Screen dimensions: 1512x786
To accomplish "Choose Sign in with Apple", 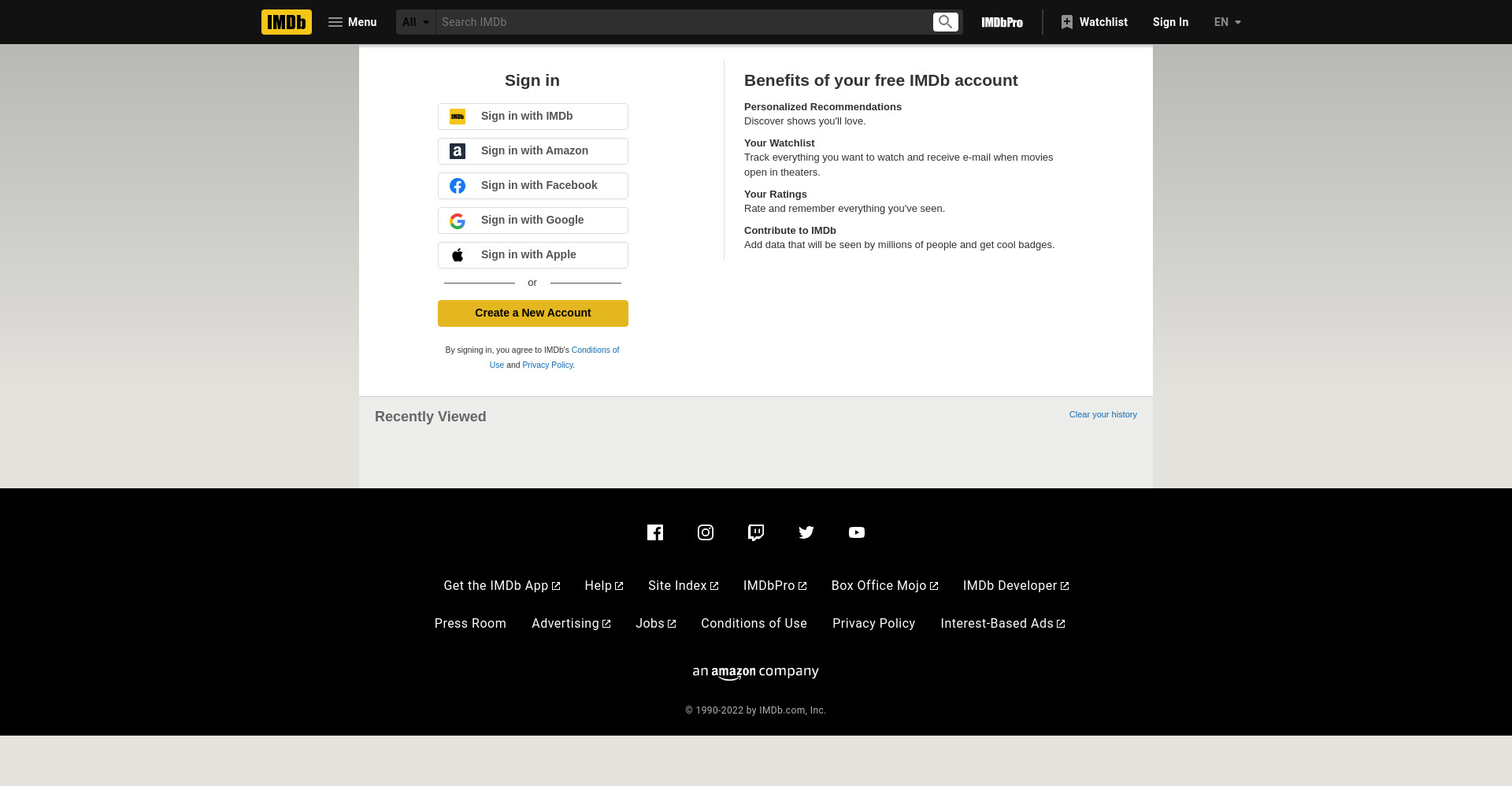I will click(533, 255).
